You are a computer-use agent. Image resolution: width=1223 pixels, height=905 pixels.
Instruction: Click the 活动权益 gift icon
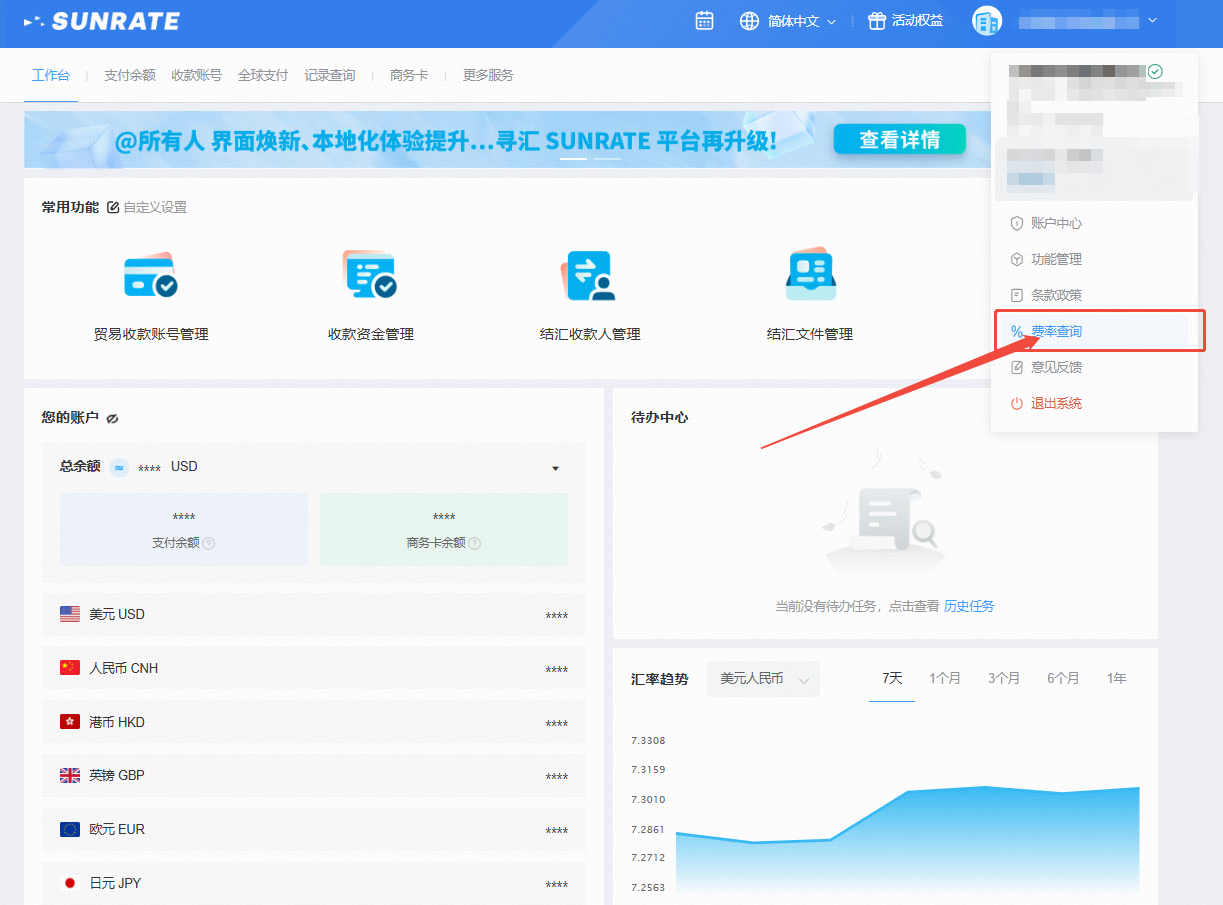tap(877, 21)
